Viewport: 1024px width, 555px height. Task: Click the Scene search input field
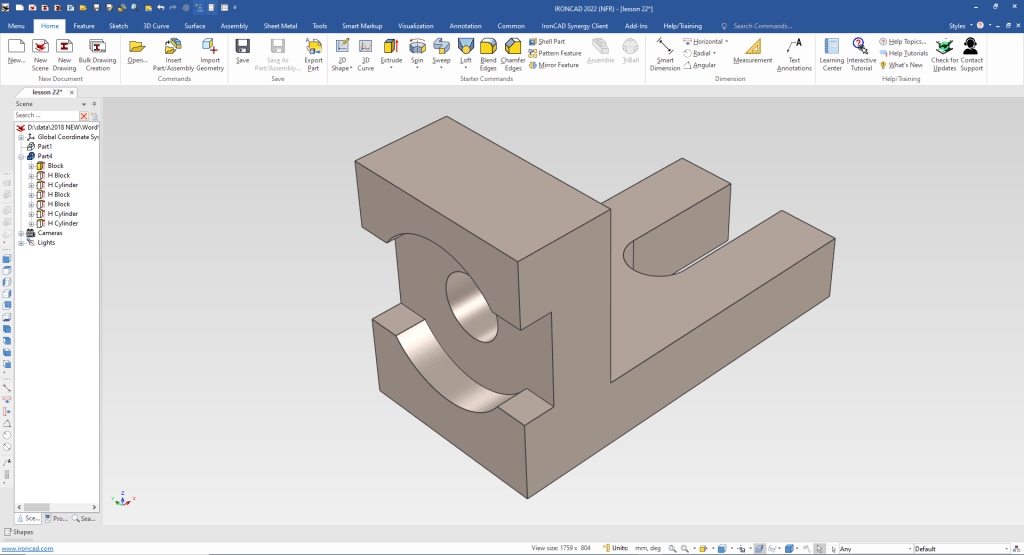point(45,115)
